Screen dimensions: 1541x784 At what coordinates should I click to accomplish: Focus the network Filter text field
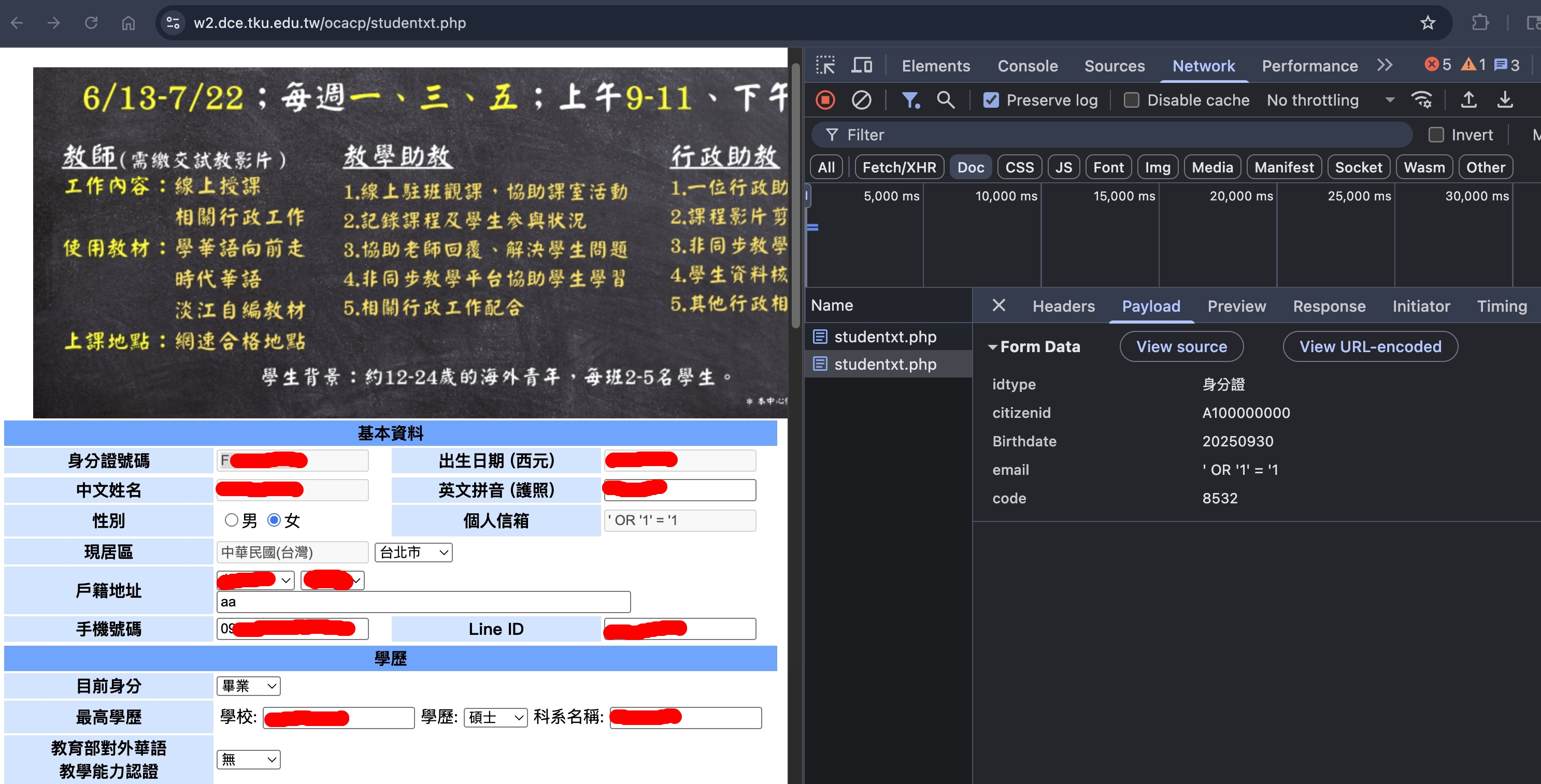click(1111, 135)
